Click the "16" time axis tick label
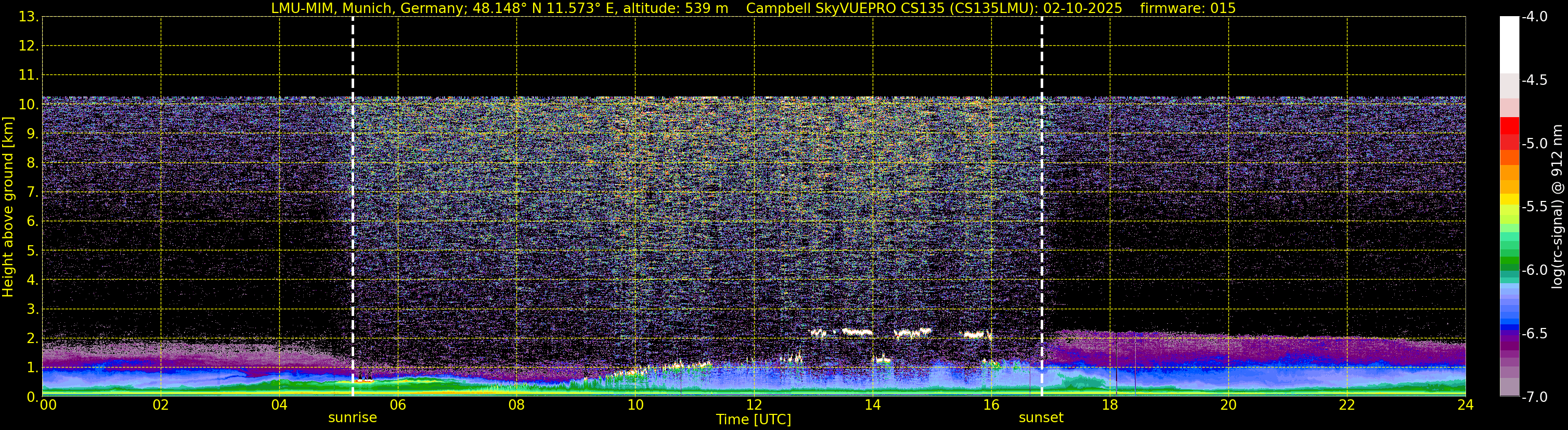 (992, 405)
